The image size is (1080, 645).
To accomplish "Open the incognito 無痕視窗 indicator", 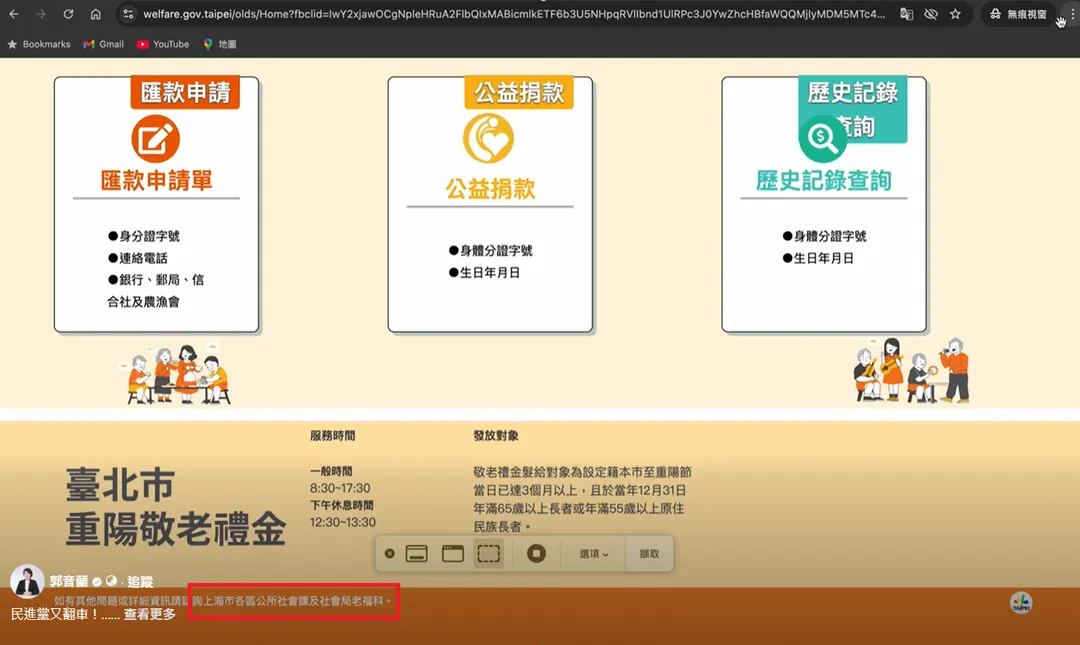I will click(1018, 14).
